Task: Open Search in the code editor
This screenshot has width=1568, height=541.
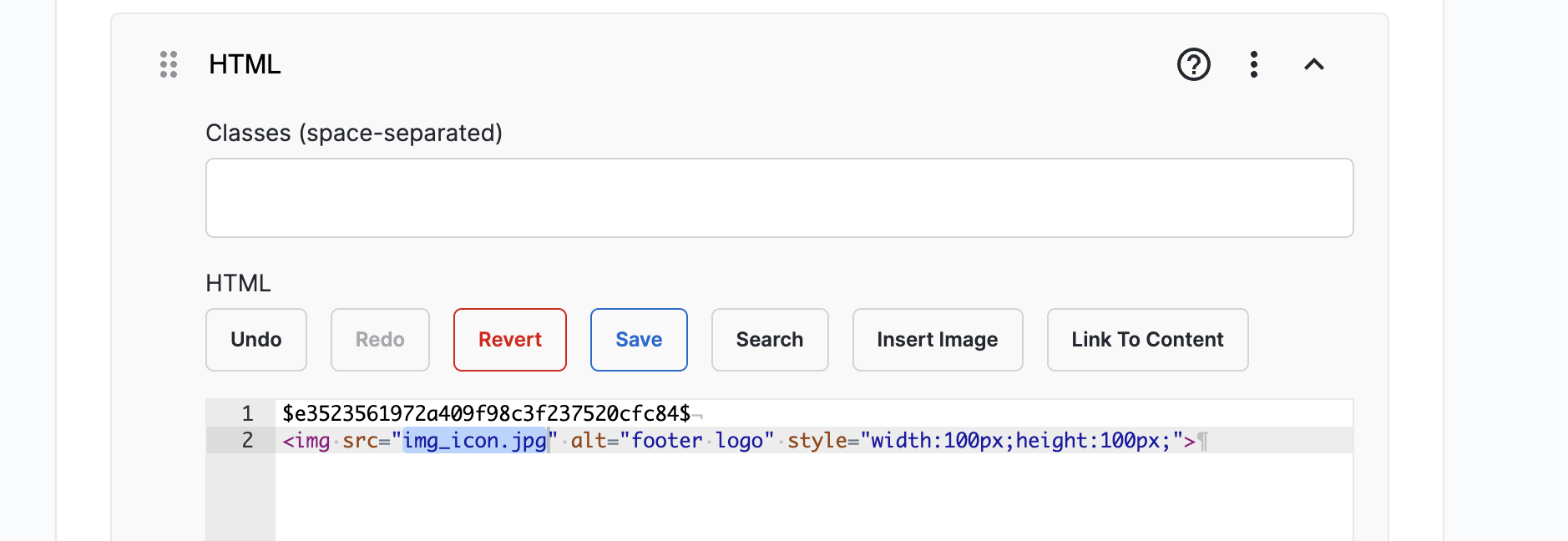Action: point(769,340)
